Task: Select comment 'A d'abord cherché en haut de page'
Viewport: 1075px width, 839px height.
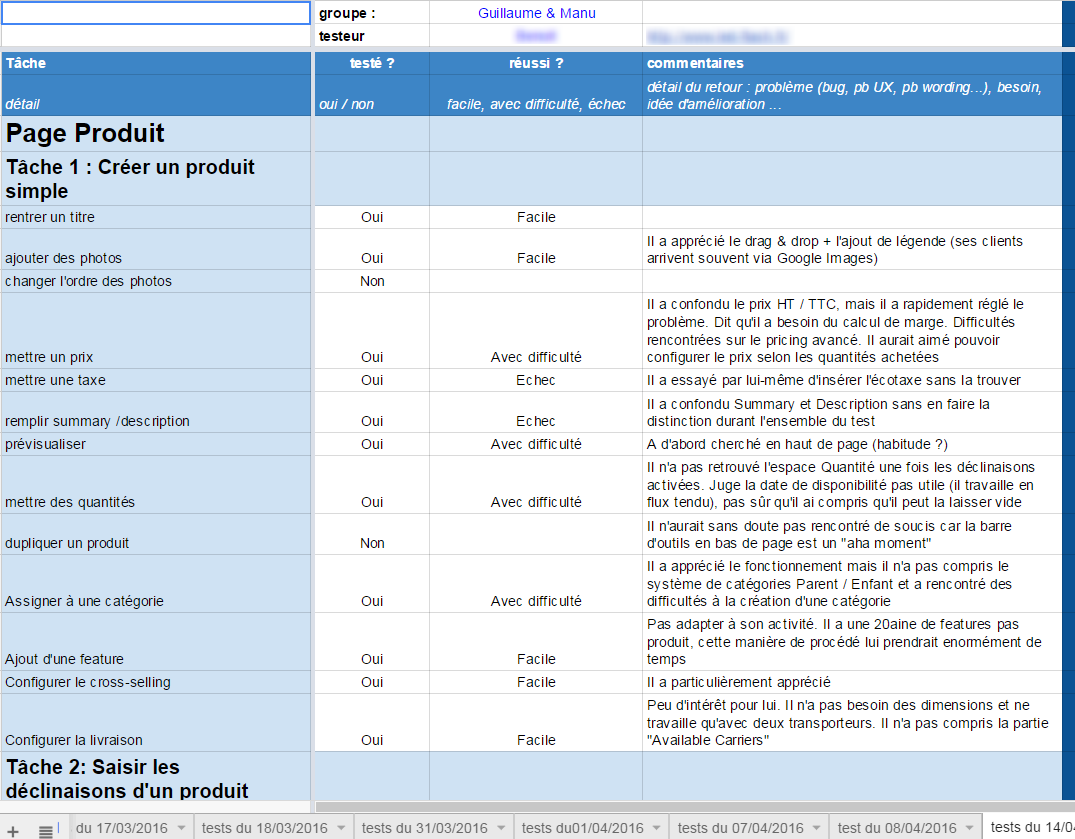Action: pos(852,444)
